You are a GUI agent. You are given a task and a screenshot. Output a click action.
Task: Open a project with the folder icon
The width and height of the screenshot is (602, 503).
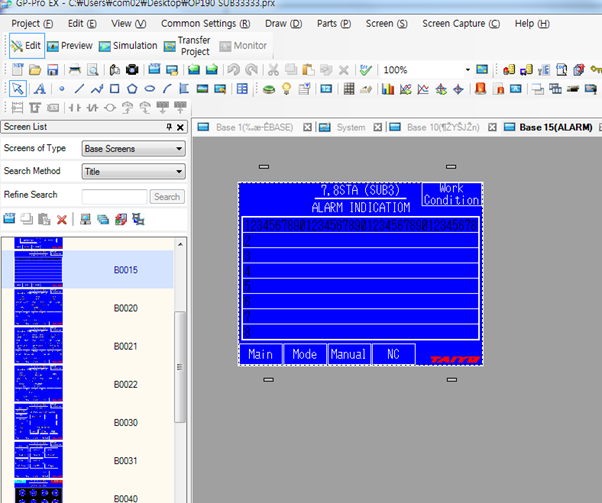coord(35,70)
